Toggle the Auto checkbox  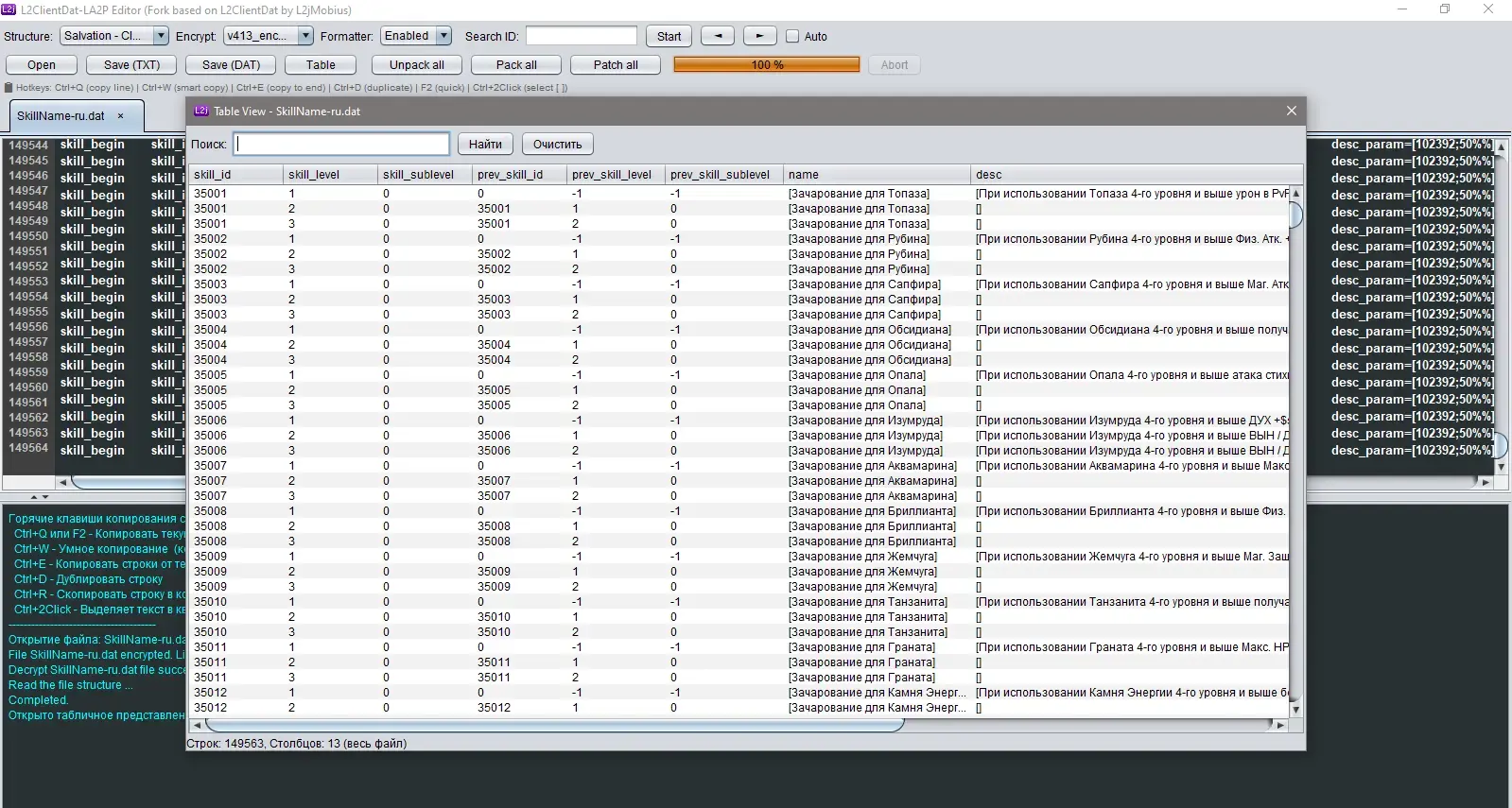[x=792, y=36]
